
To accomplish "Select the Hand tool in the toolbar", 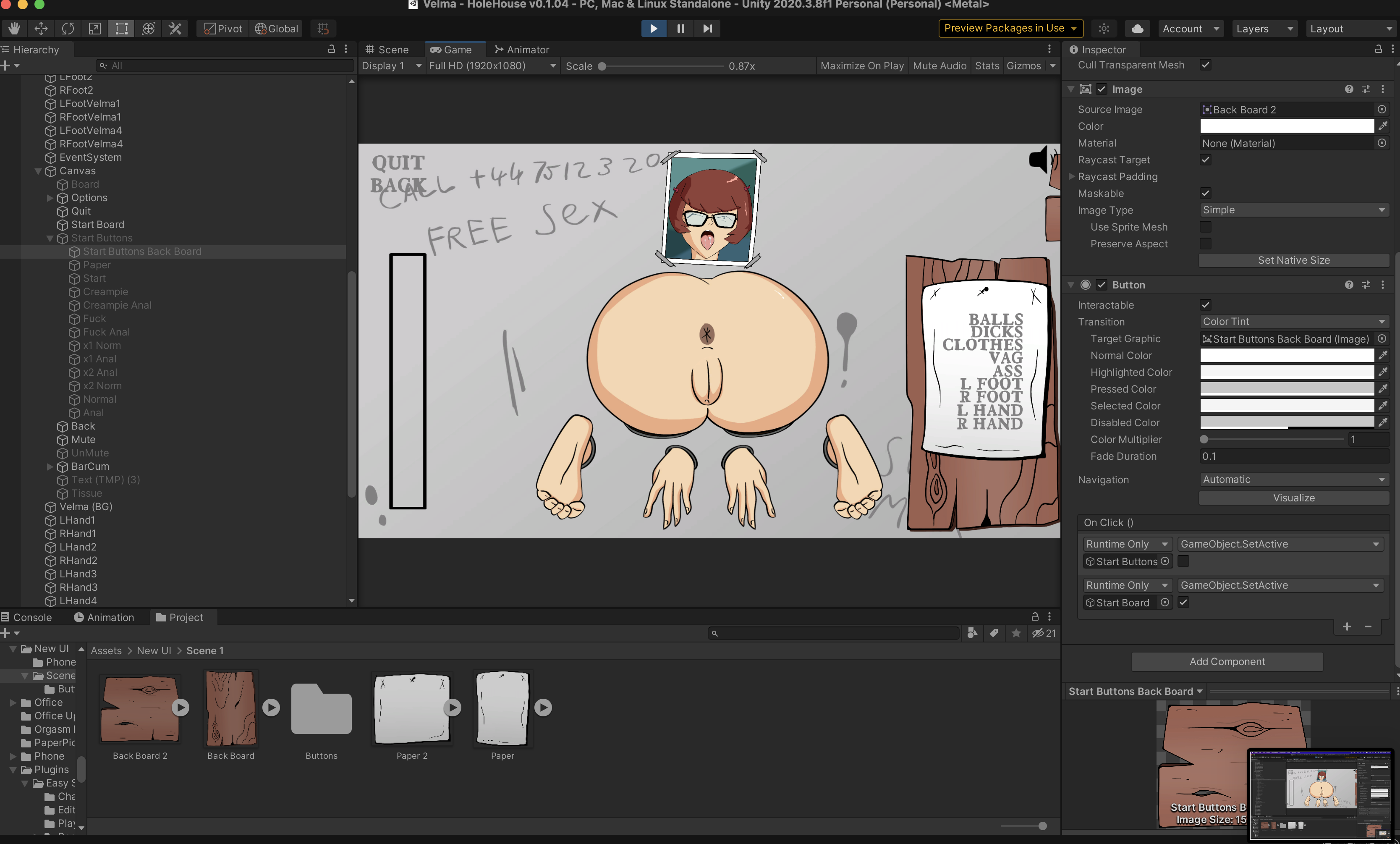I will [13, 29].
